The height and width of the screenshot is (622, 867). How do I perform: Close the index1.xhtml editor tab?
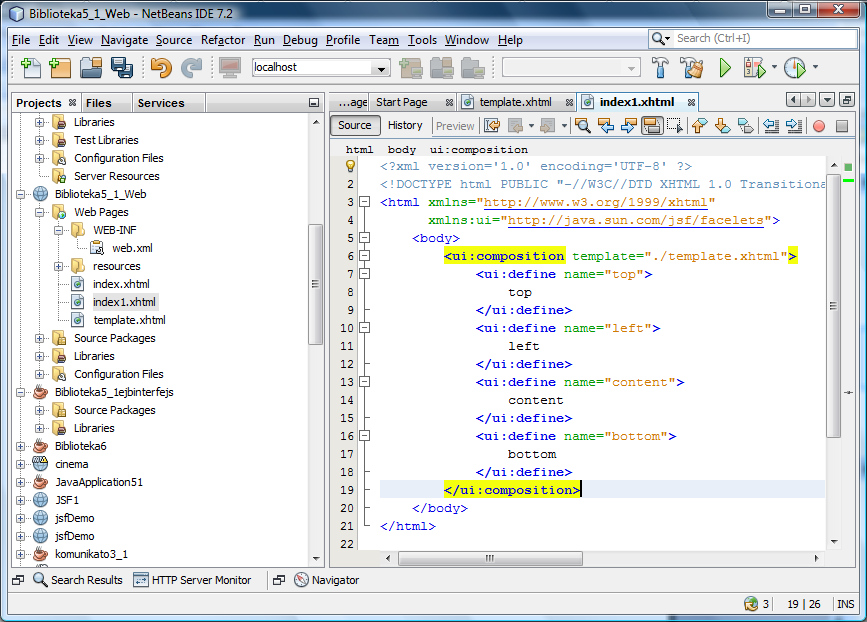coord(691,102)
